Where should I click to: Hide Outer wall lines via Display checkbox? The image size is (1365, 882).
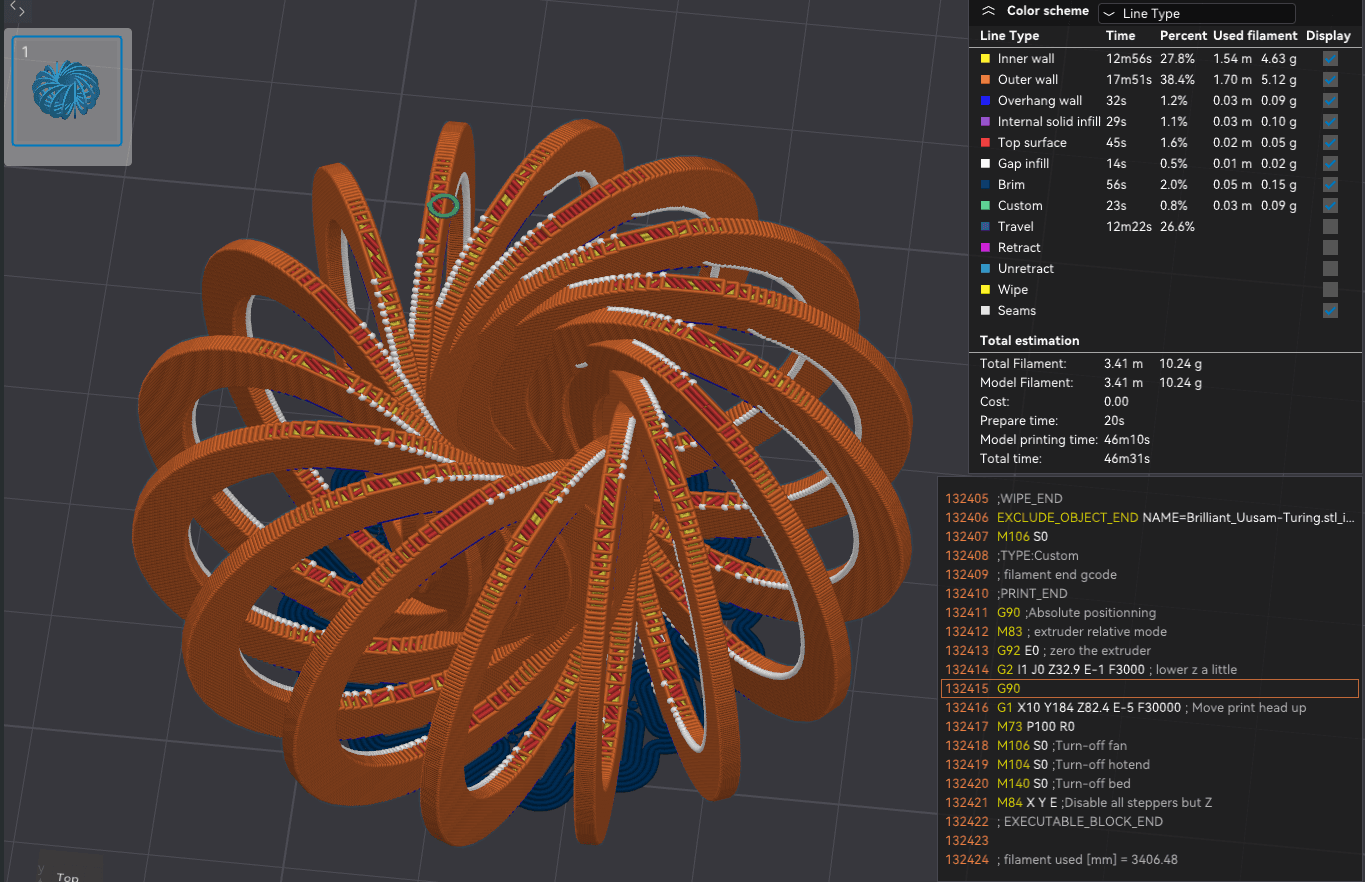pos(1330,80)
